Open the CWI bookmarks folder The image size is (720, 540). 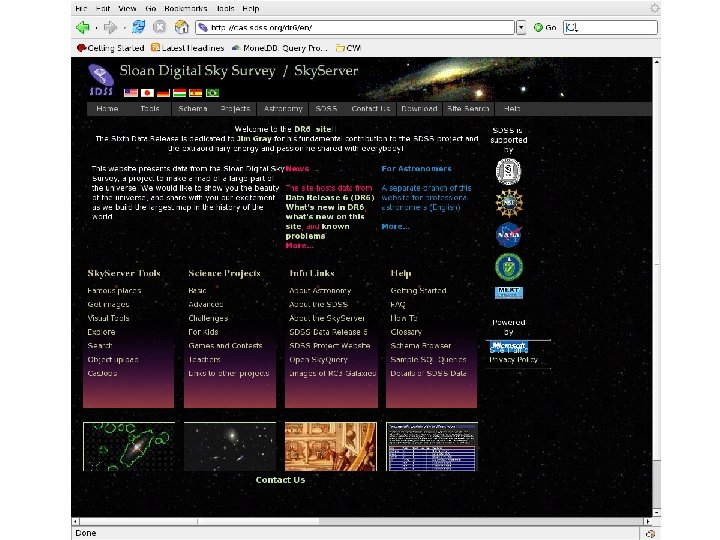(349, 48)
